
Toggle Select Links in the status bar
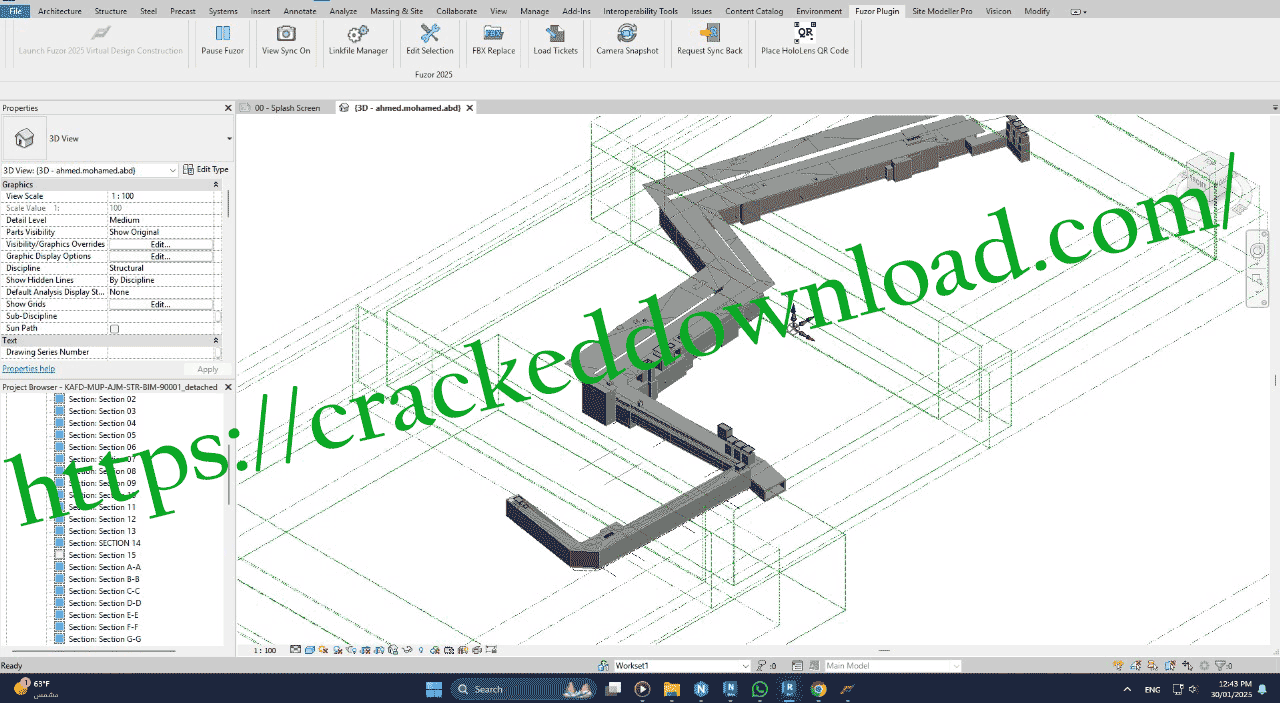[1118, 666]
